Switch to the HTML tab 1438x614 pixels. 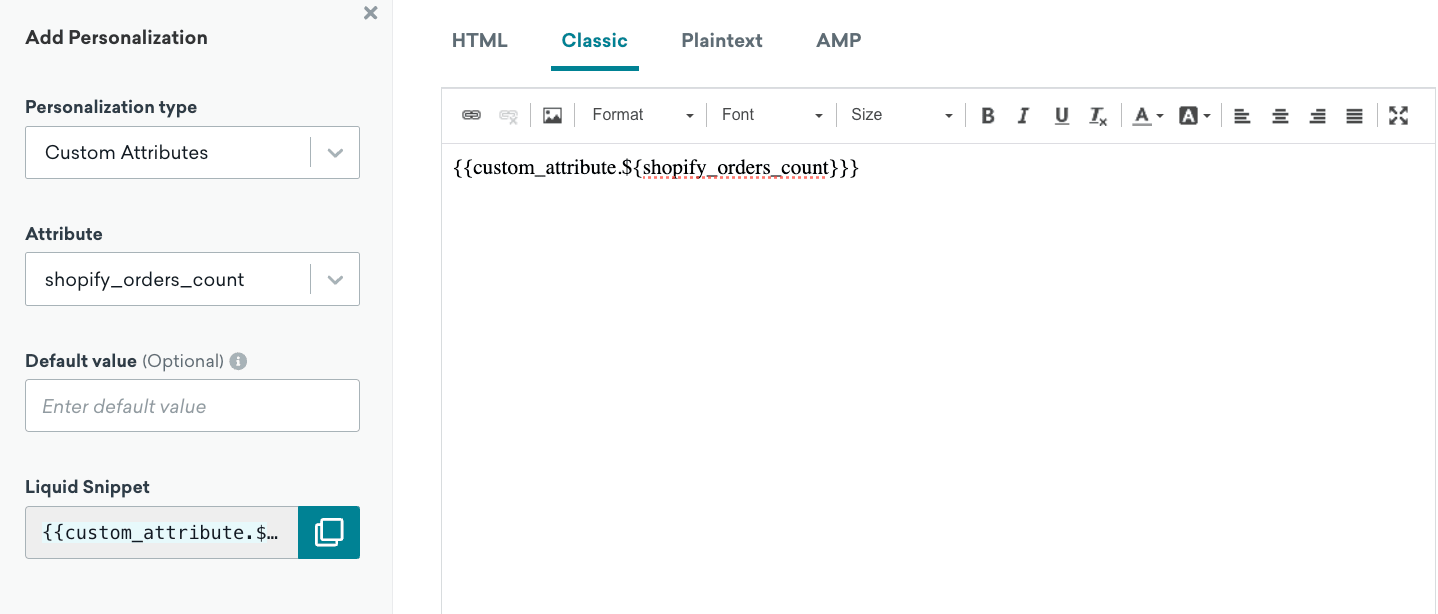[x=480, y=41]
